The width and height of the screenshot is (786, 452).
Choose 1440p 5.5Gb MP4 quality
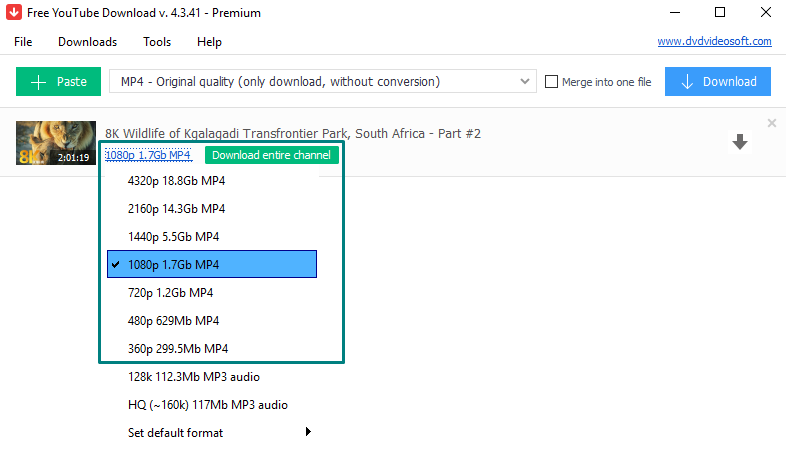click(x=212, y=237)
